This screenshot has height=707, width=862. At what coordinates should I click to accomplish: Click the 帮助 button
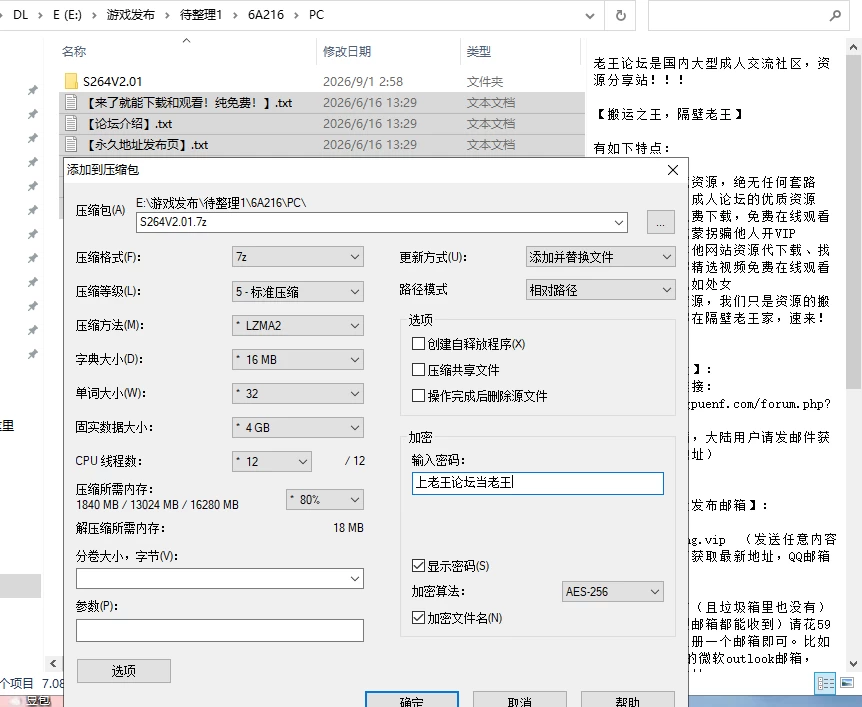coord(627,700)
